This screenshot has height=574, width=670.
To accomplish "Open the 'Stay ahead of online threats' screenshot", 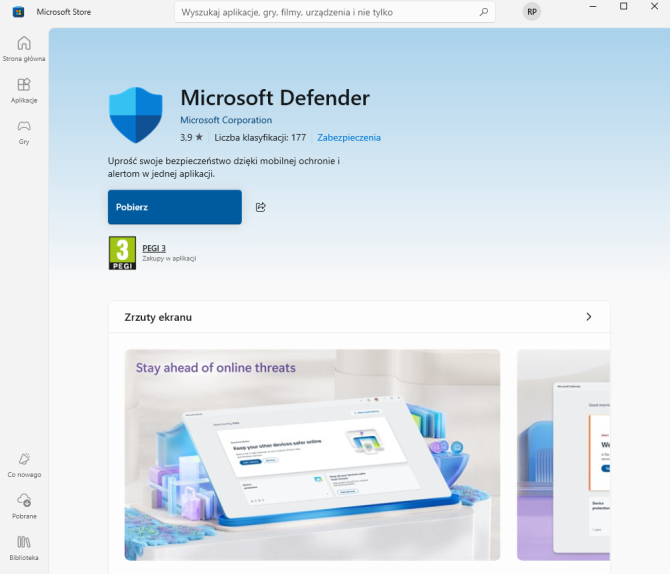I will point(312,455).
